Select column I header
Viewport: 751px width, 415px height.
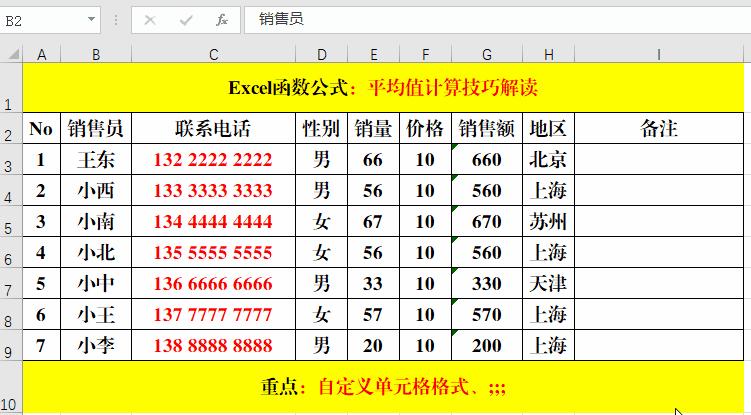coord(659,55)
